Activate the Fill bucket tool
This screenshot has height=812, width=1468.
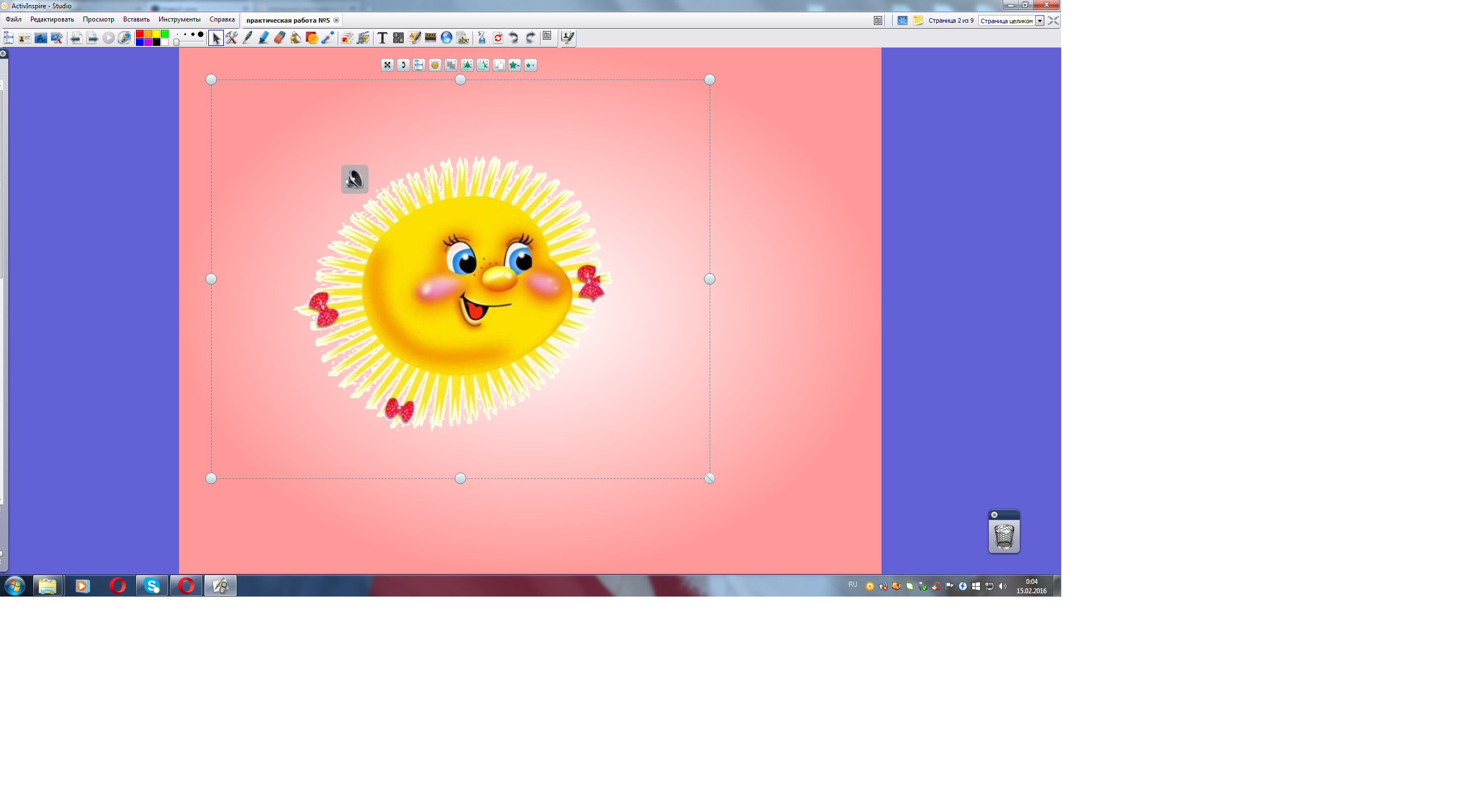tap(295, 38)
